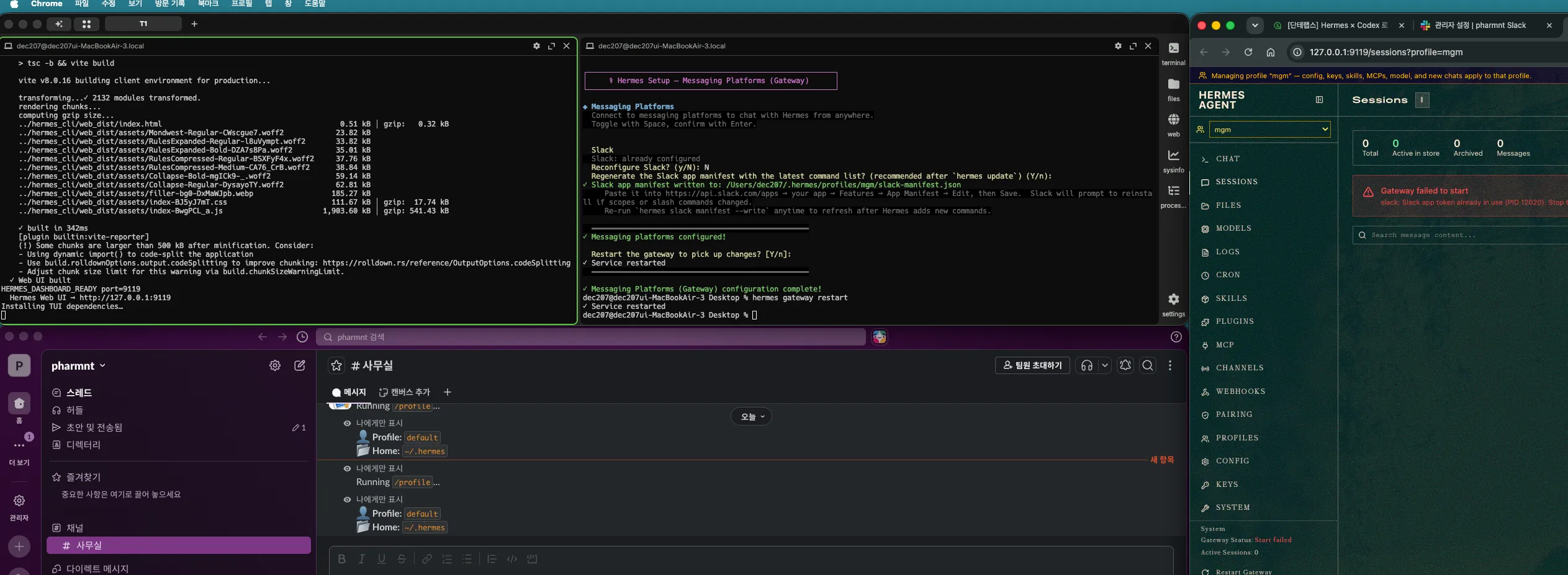Toggle underline in the Slack composer
This screenshot has width=1568, height=575.
[382, 559]
